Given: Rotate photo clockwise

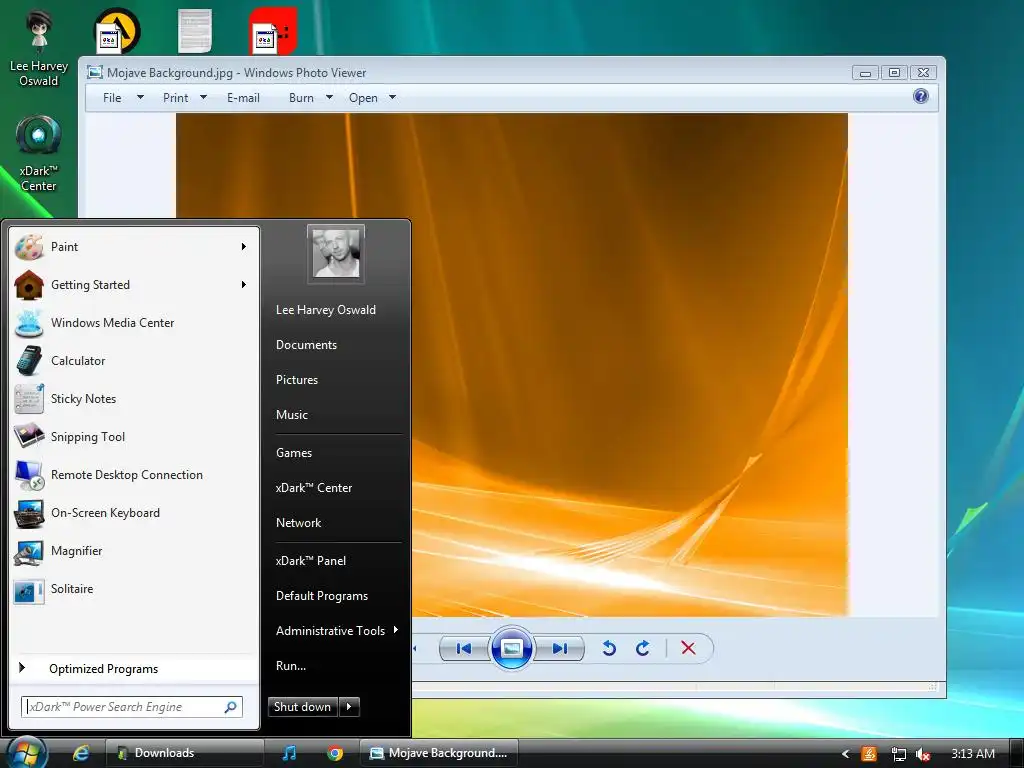Looking at the screenshot, I should click(643, 648).
